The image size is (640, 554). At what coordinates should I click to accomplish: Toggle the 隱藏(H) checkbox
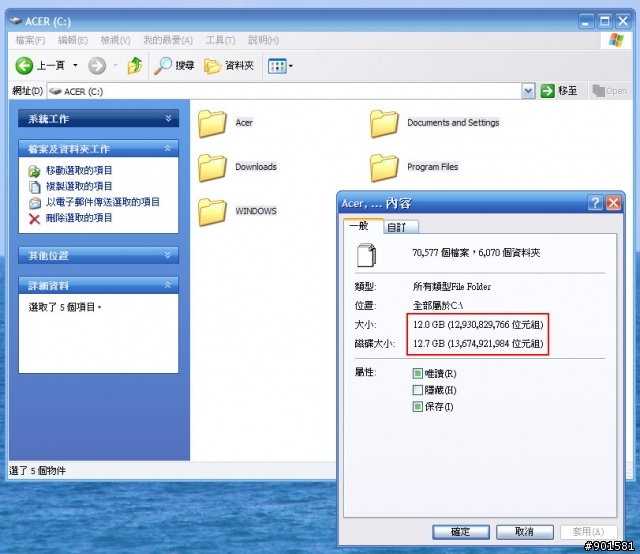click(x=417, y=390)
